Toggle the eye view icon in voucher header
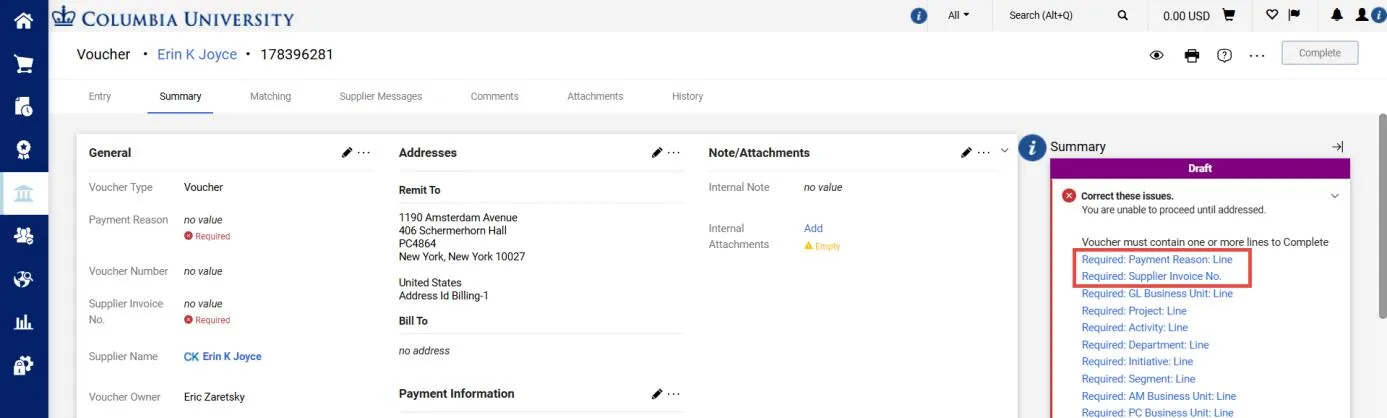This screenshot has height=418, width=1387. pyautogui.click(x=1157, y=55)
